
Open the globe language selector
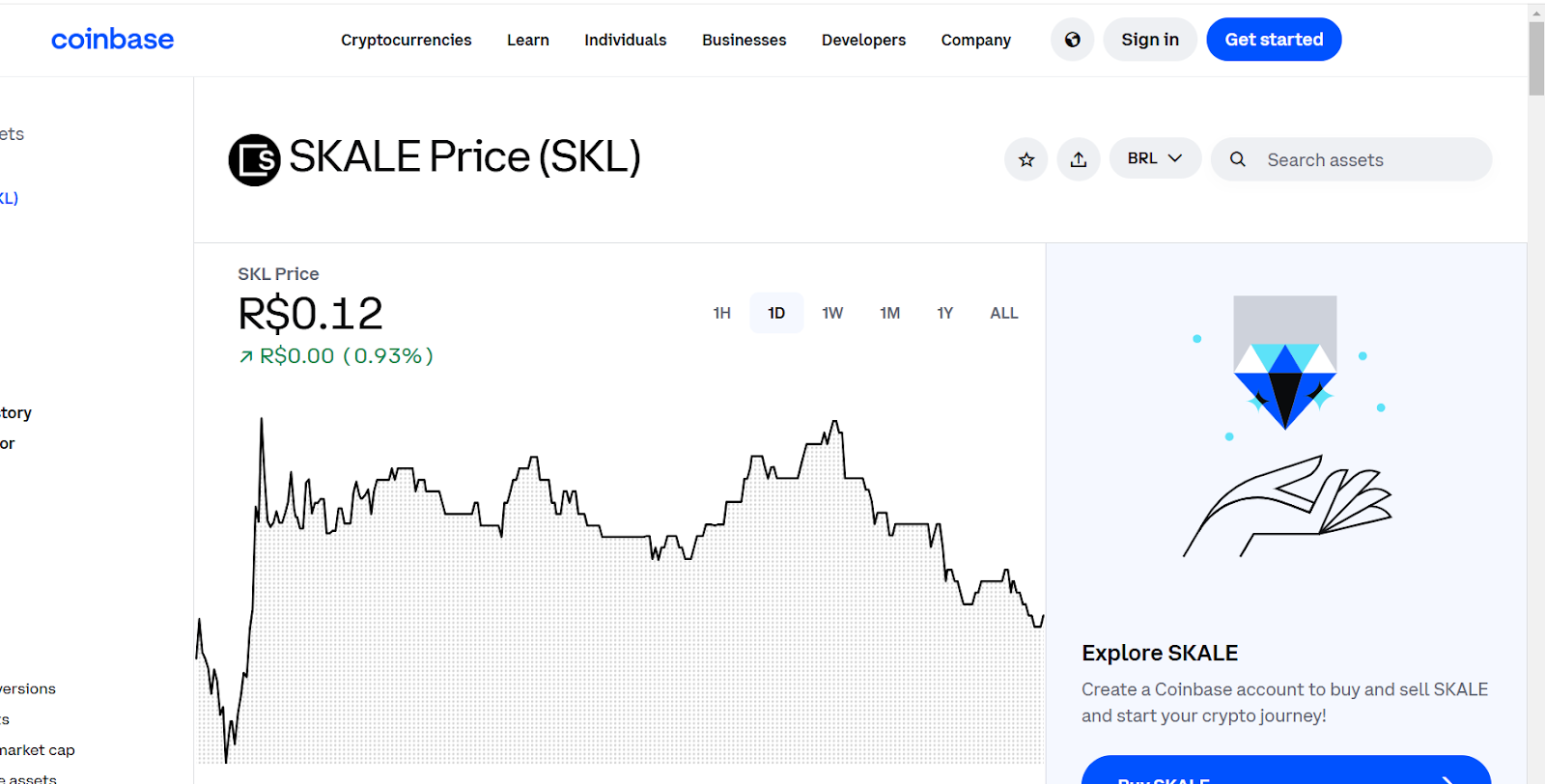pyautogui.click(x=1072, y=40)
